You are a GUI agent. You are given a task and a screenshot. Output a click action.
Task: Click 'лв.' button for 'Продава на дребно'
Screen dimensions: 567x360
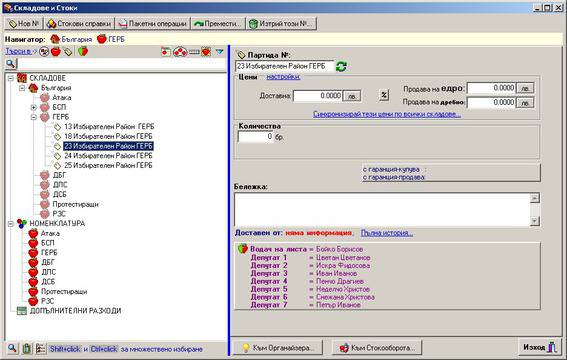[525, 103]
